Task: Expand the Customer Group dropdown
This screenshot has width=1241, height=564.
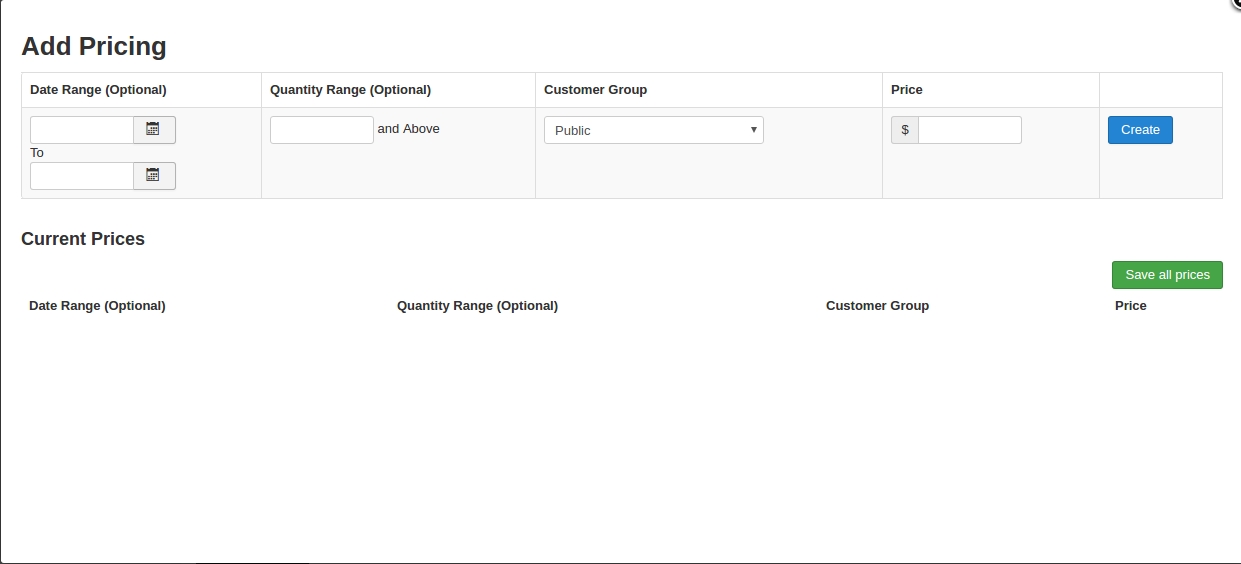Action: coord(654,130)
